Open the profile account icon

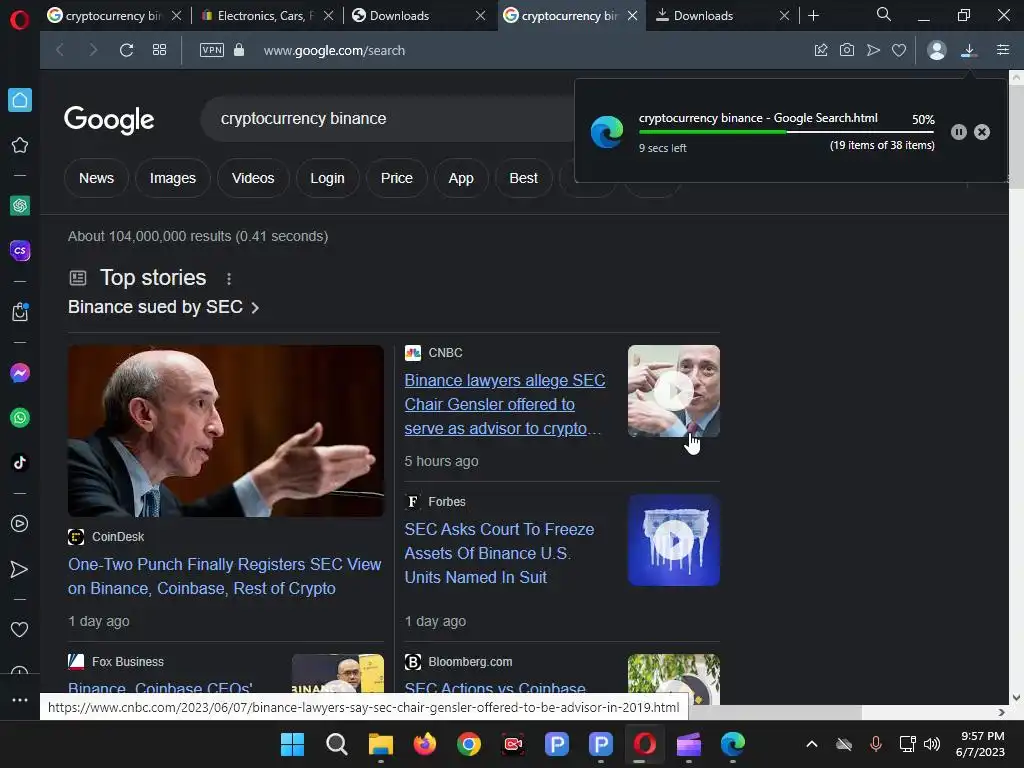click(x=936, y=50)
